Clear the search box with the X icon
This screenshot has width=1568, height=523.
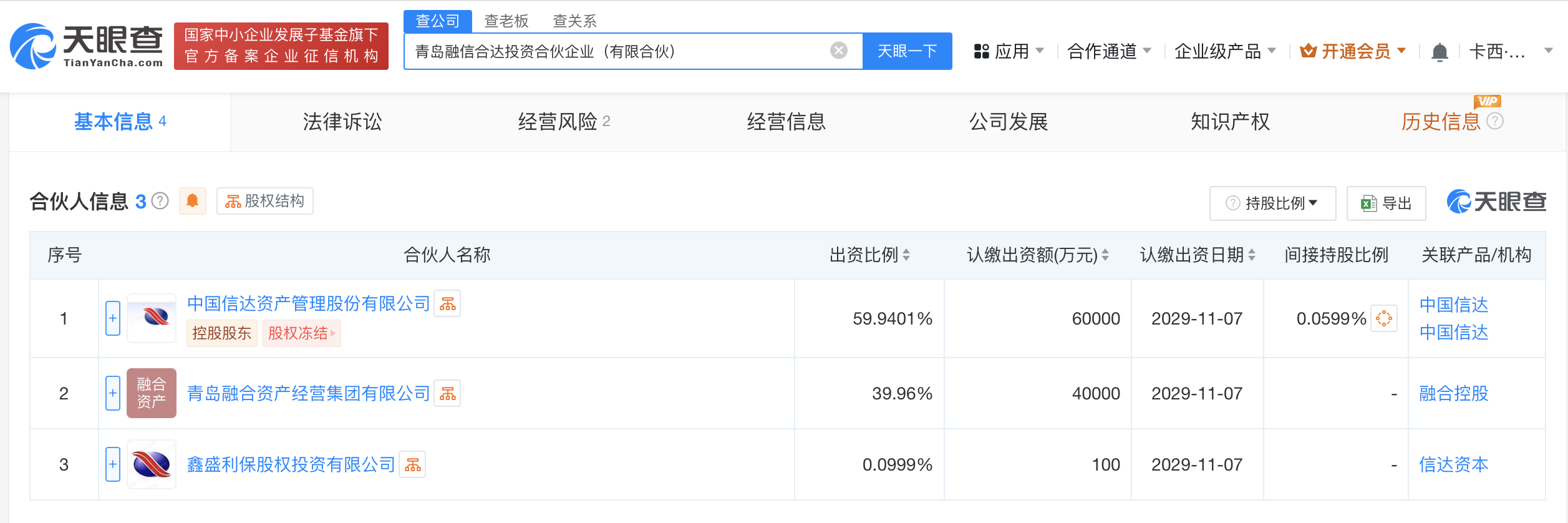[x=839, y=51]
